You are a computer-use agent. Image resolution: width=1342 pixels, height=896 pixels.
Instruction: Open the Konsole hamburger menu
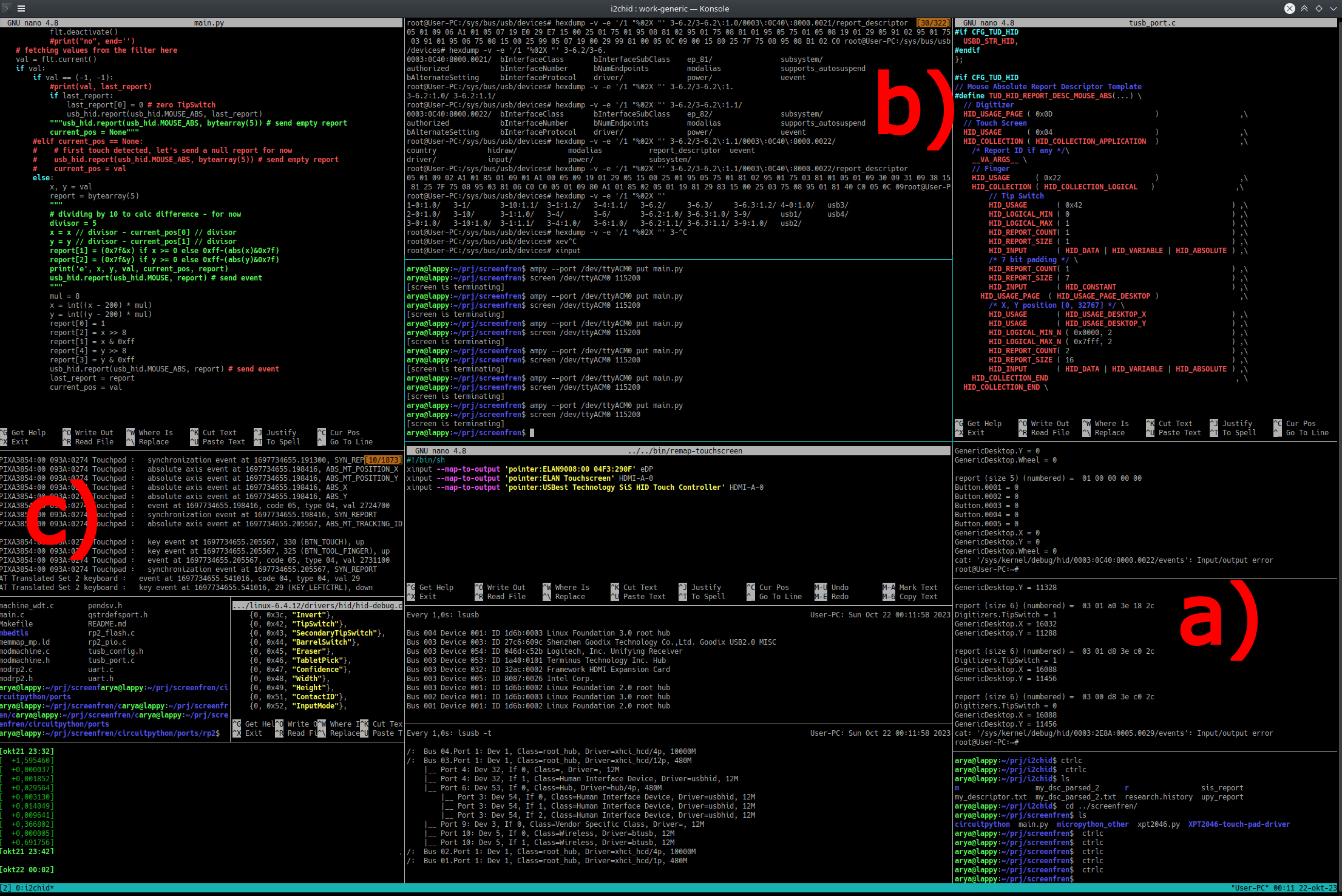click(x=21, y=8)
